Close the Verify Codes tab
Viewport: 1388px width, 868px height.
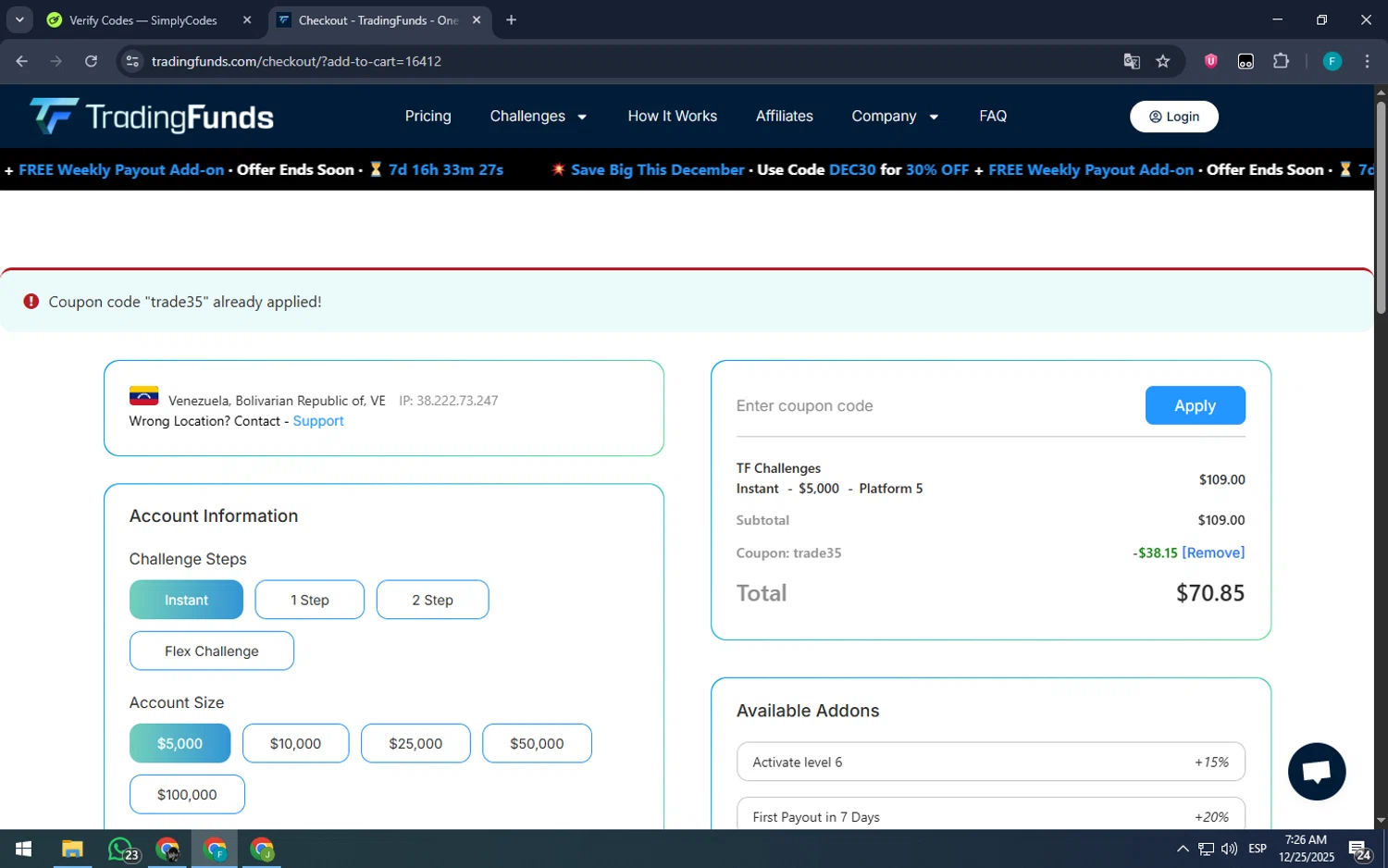[x=247, y=19]
